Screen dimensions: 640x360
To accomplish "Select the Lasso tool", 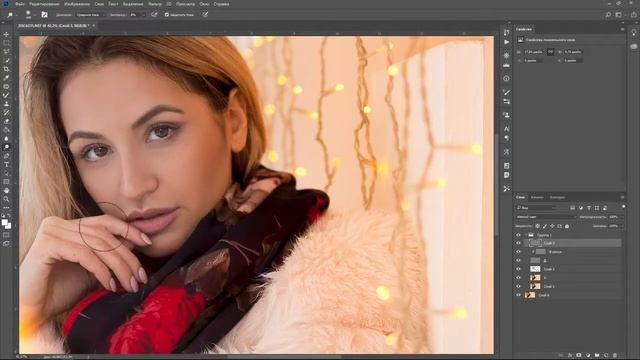I will [x=6, y=51].
